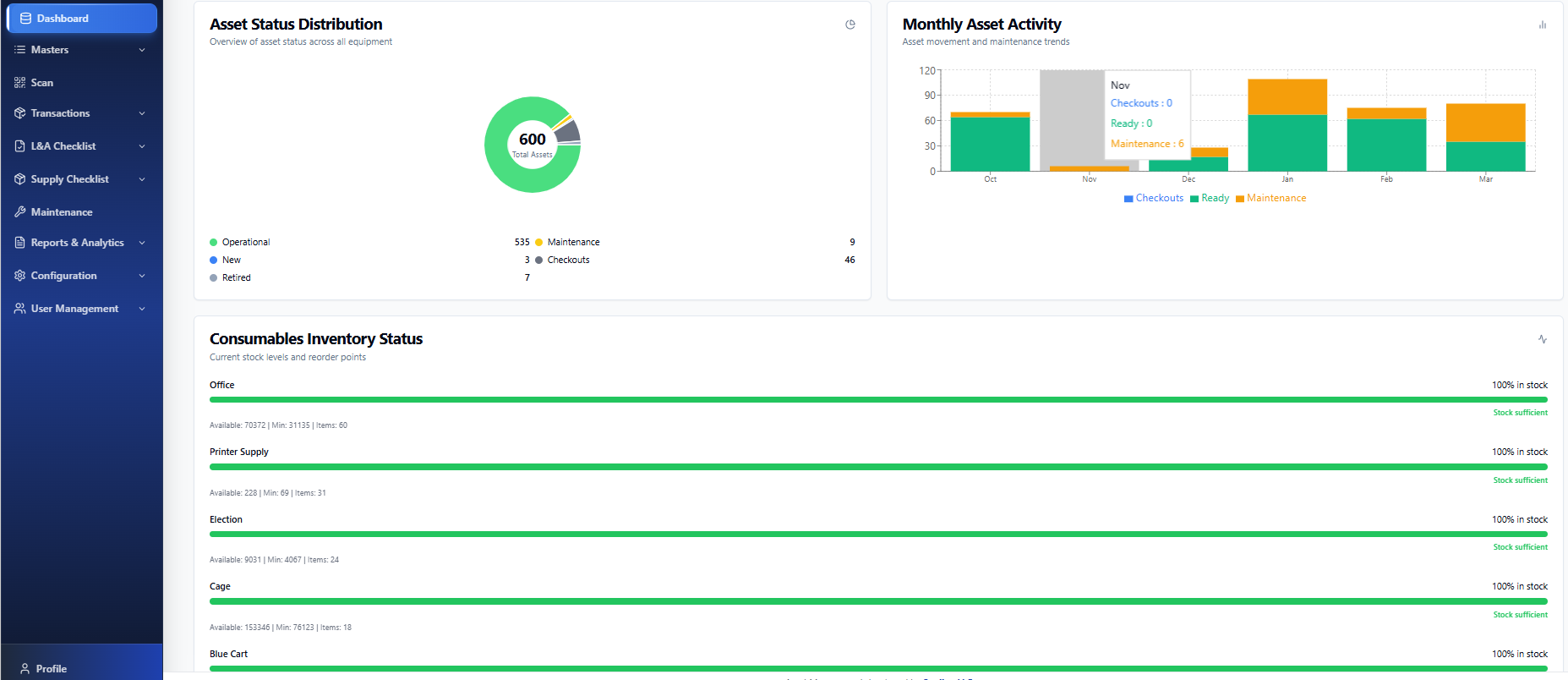Toggle the Maintenance series in chart legend
The image size is (1568, 680).
point(1270,198)
